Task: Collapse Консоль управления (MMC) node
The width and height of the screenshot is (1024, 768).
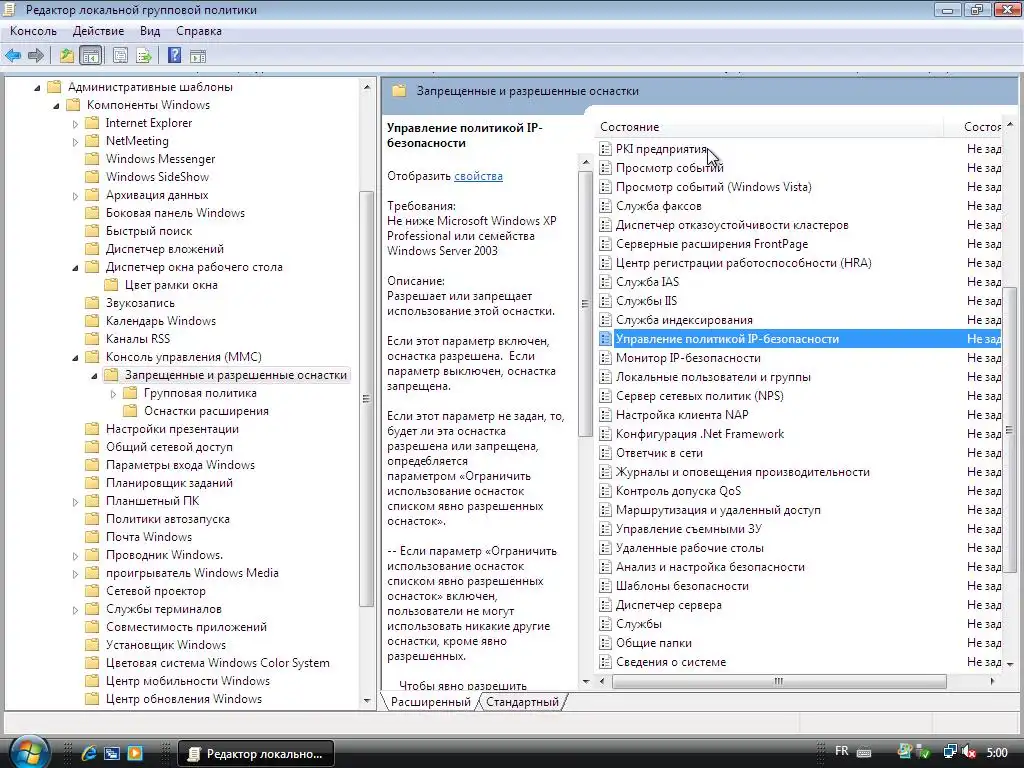Action: pos(75,358)
